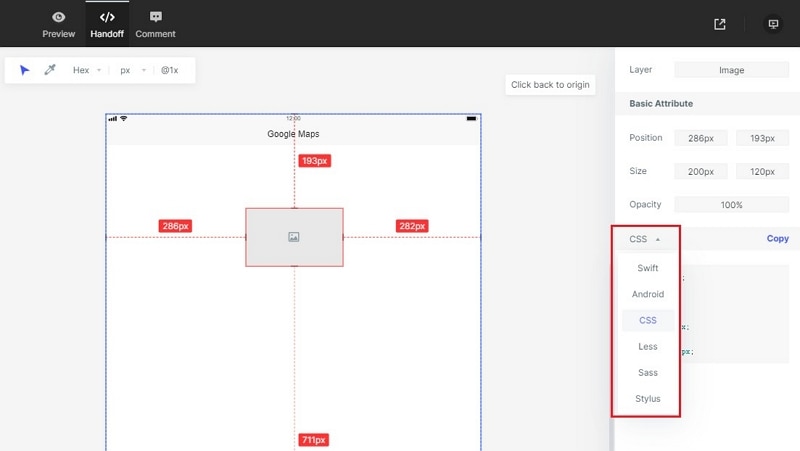This screenshot has height=451, width=800.
Task: Select Sass code output option
Action: (x=647, y=372)
